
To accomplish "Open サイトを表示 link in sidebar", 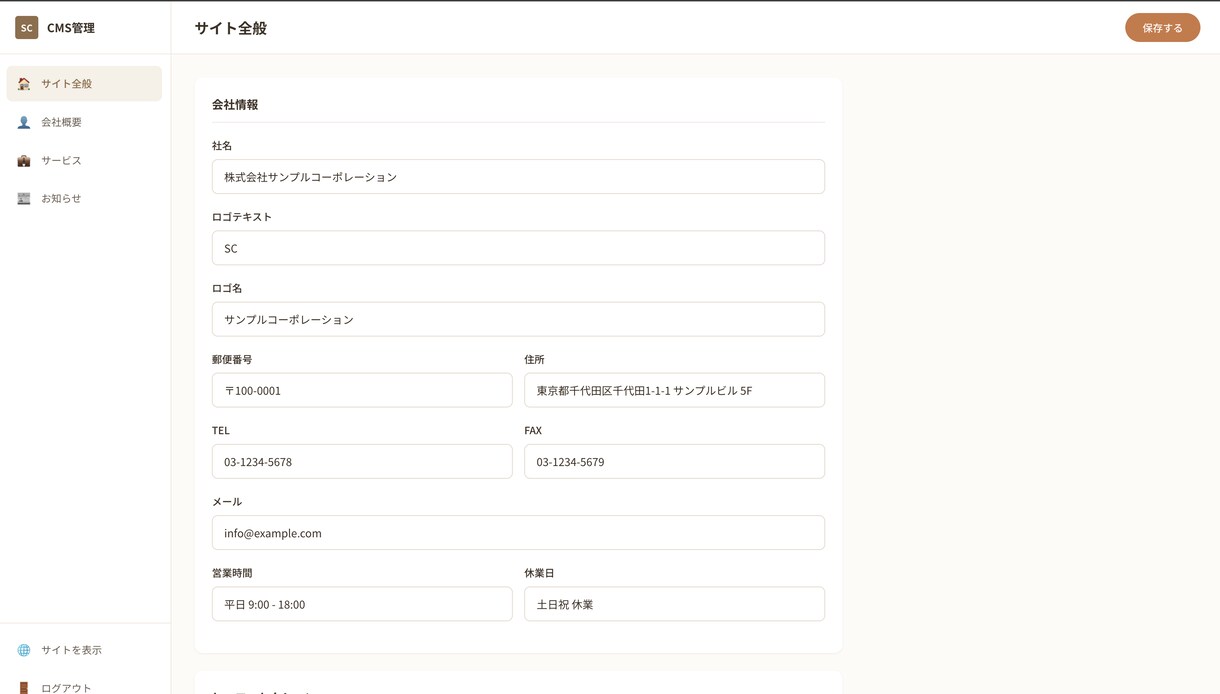I will pyautogui.click(x=84, y=650).
